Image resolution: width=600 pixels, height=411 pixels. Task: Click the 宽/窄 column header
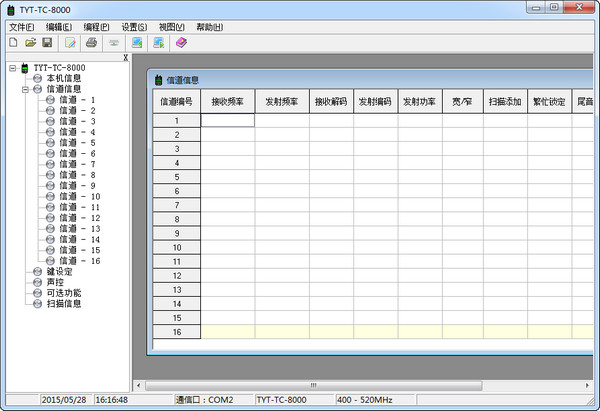[x=463, y=101]
